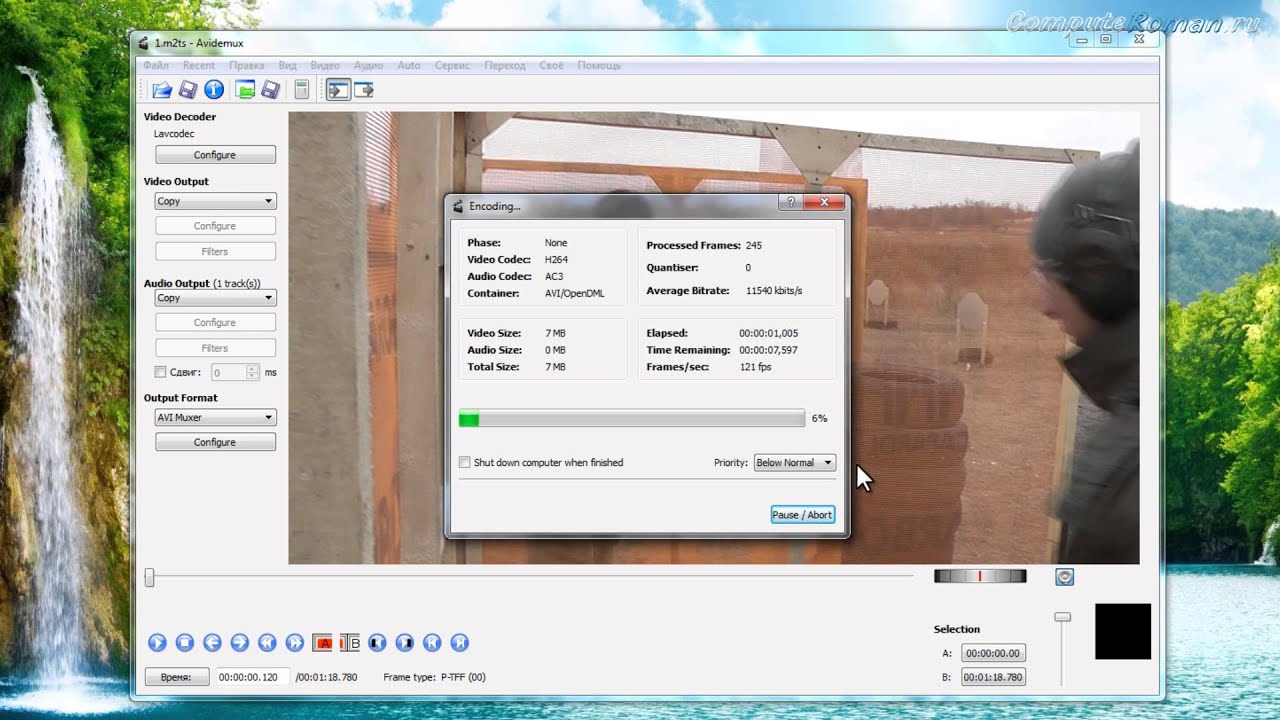This screenshot has height=720, width=1280.
Task: Open the Файл menu
Action: point(156,65)
